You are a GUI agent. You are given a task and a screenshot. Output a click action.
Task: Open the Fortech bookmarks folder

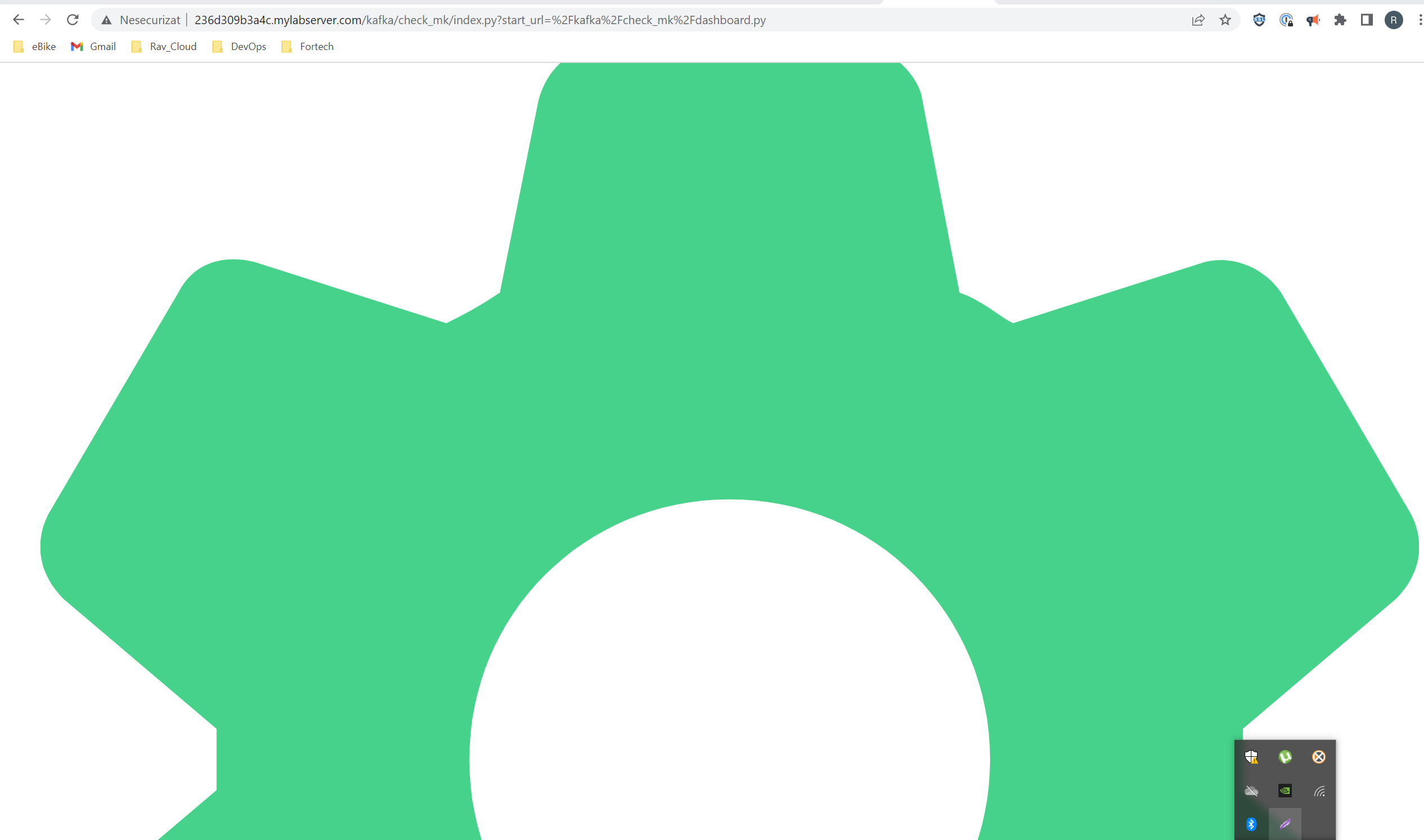point(308,47)
